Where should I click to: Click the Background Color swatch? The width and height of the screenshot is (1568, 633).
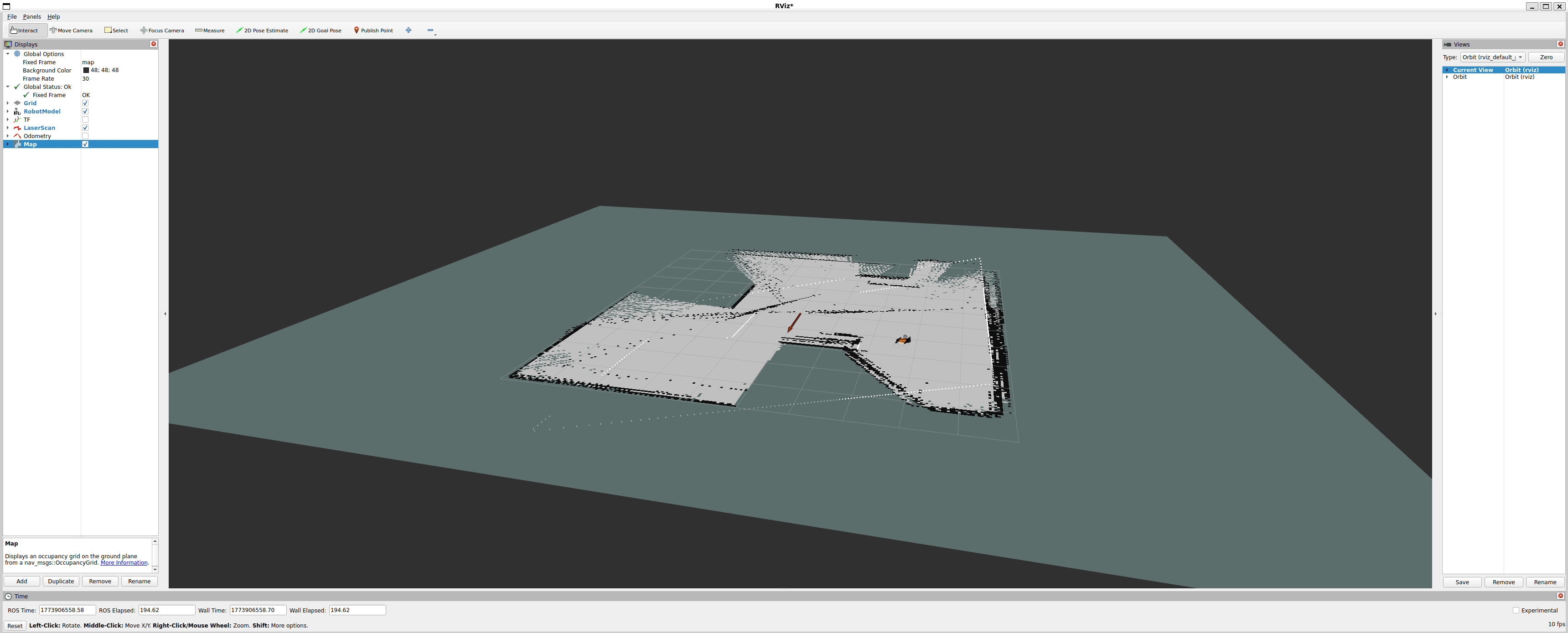(86, 71)
